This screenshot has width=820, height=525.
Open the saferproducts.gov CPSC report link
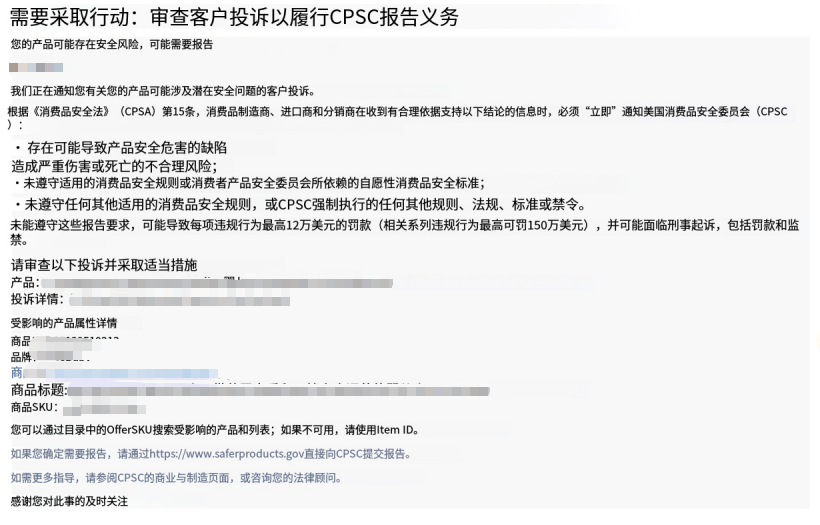[x=210, y=454]
